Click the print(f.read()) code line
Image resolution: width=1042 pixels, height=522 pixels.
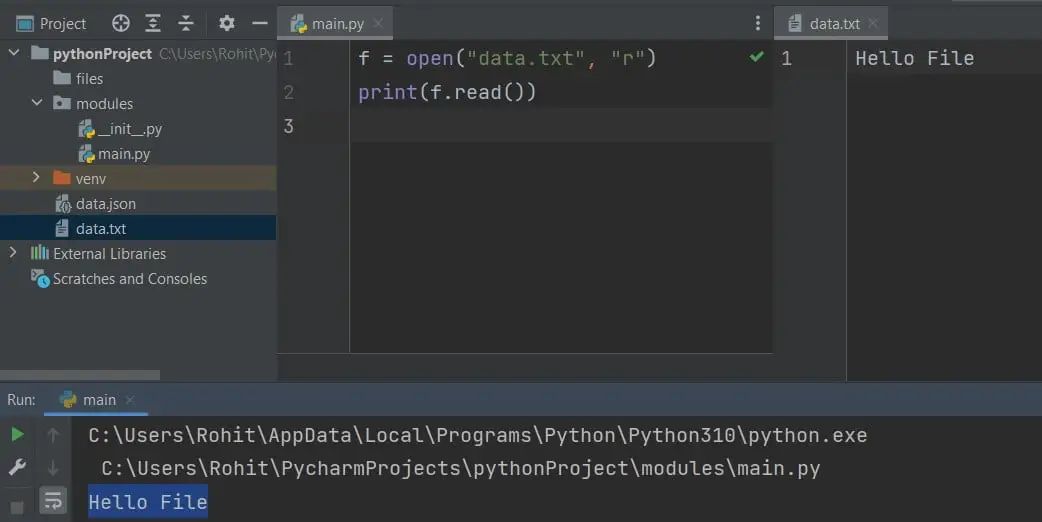click(447, 92)
